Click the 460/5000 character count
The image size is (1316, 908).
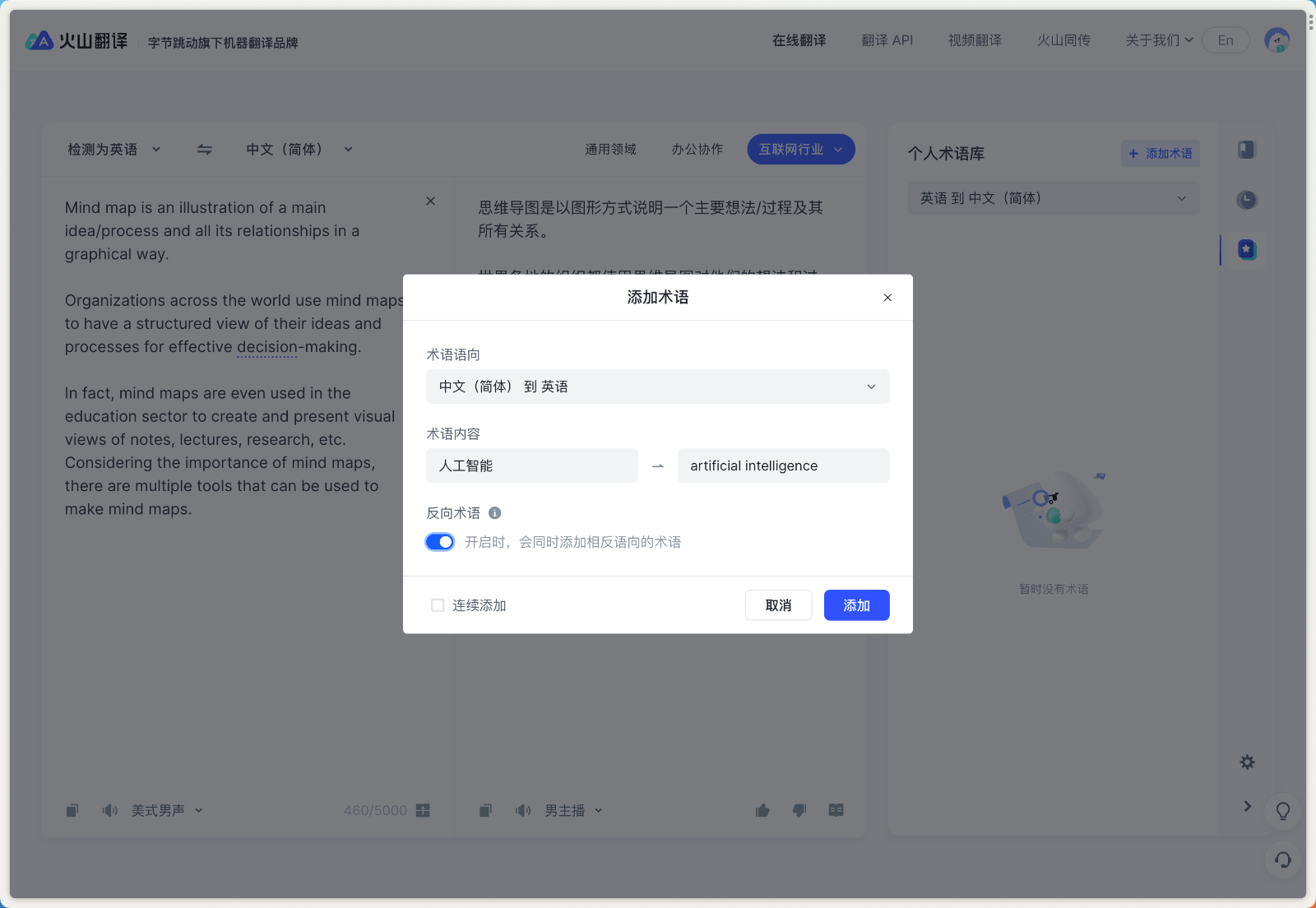[375, 811]
